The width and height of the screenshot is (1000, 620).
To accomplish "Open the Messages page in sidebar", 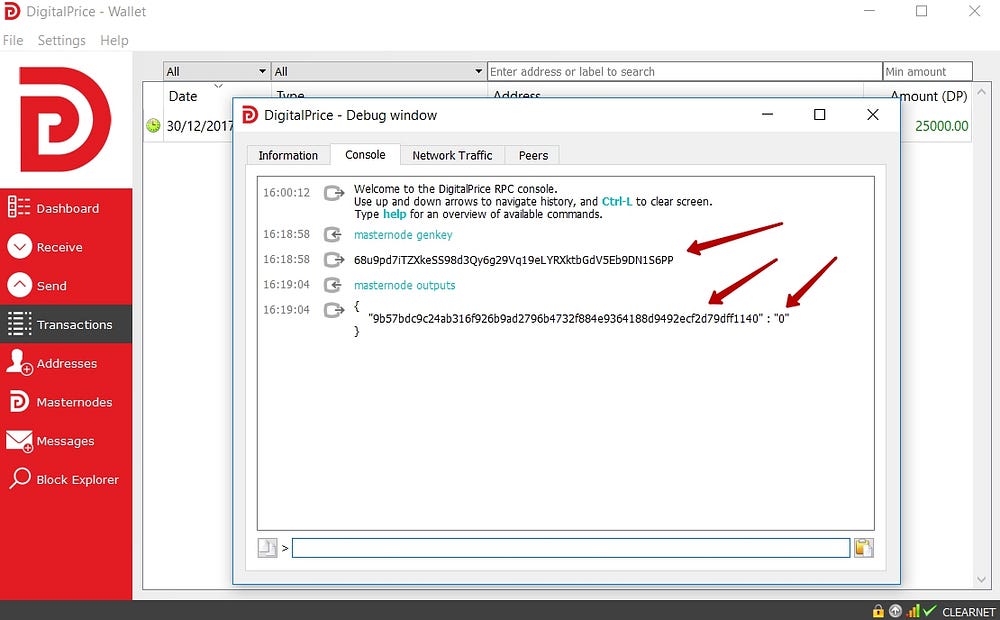I will click(66, 441).
